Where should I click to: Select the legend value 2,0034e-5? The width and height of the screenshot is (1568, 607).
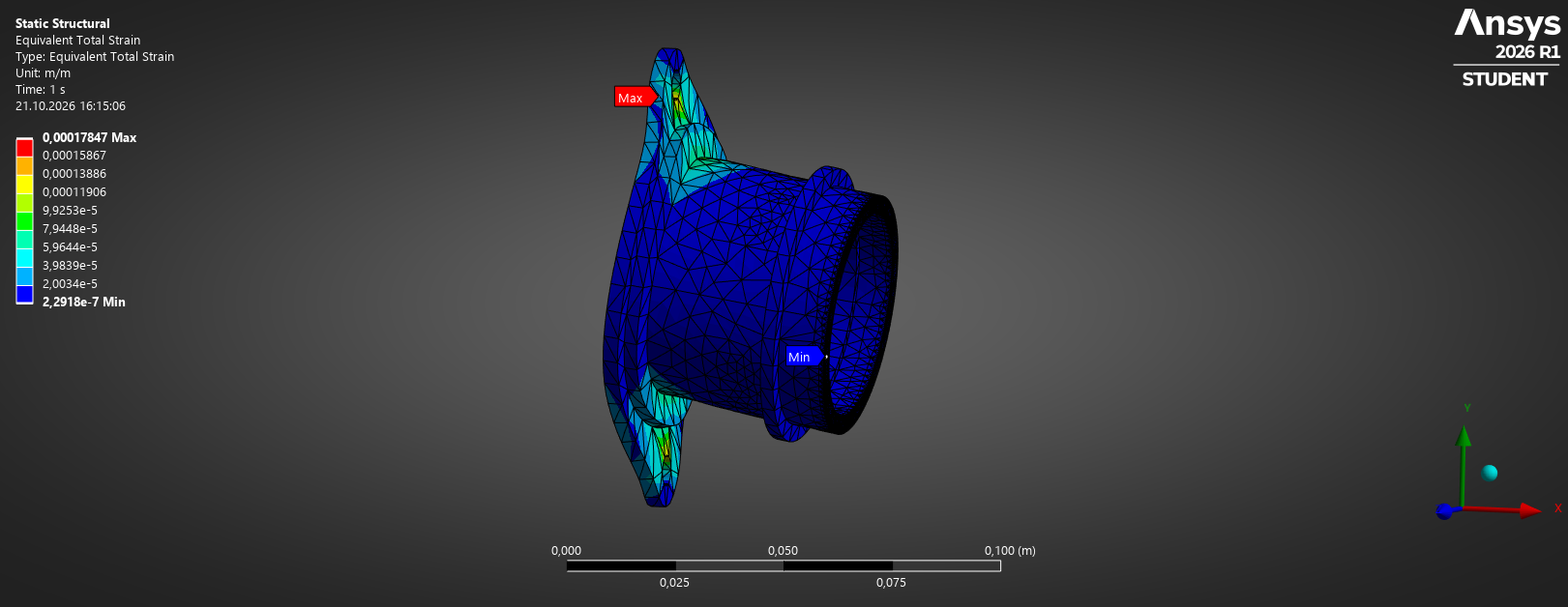(x=70, y=284)
